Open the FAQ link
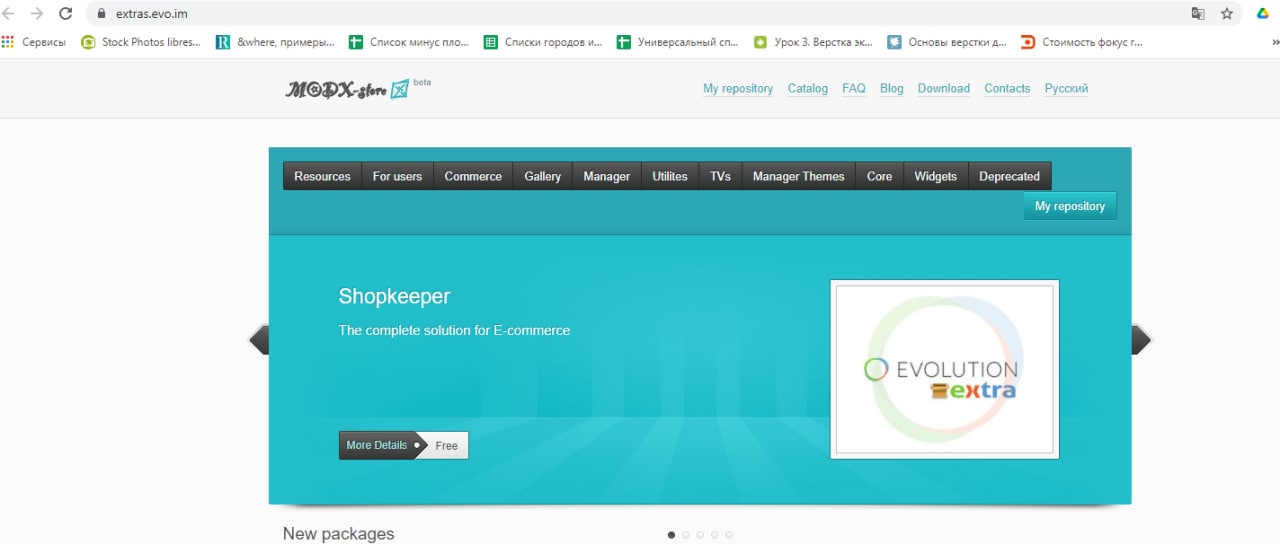Viewport: 1280px width, 544px height. 854,88
